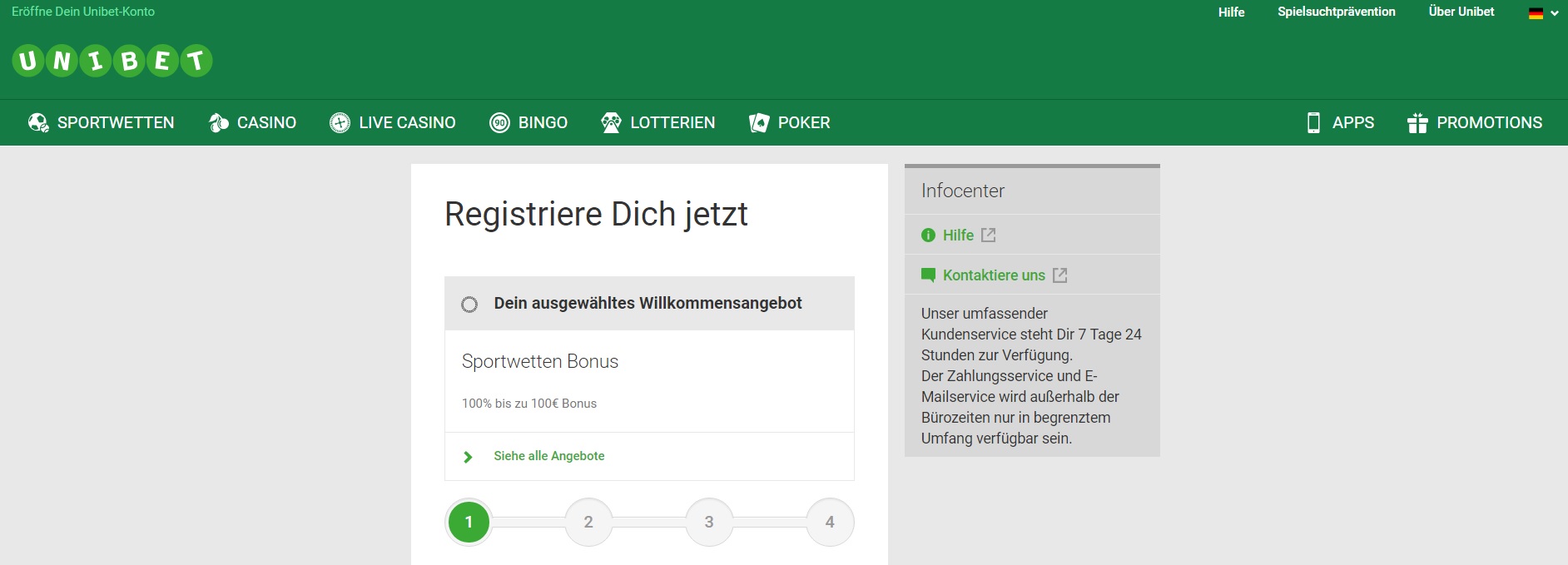The width and height of the screenshot is (1568, 565).
Task: Click the Poker cards icon
Action: click(x=759, y=123)
